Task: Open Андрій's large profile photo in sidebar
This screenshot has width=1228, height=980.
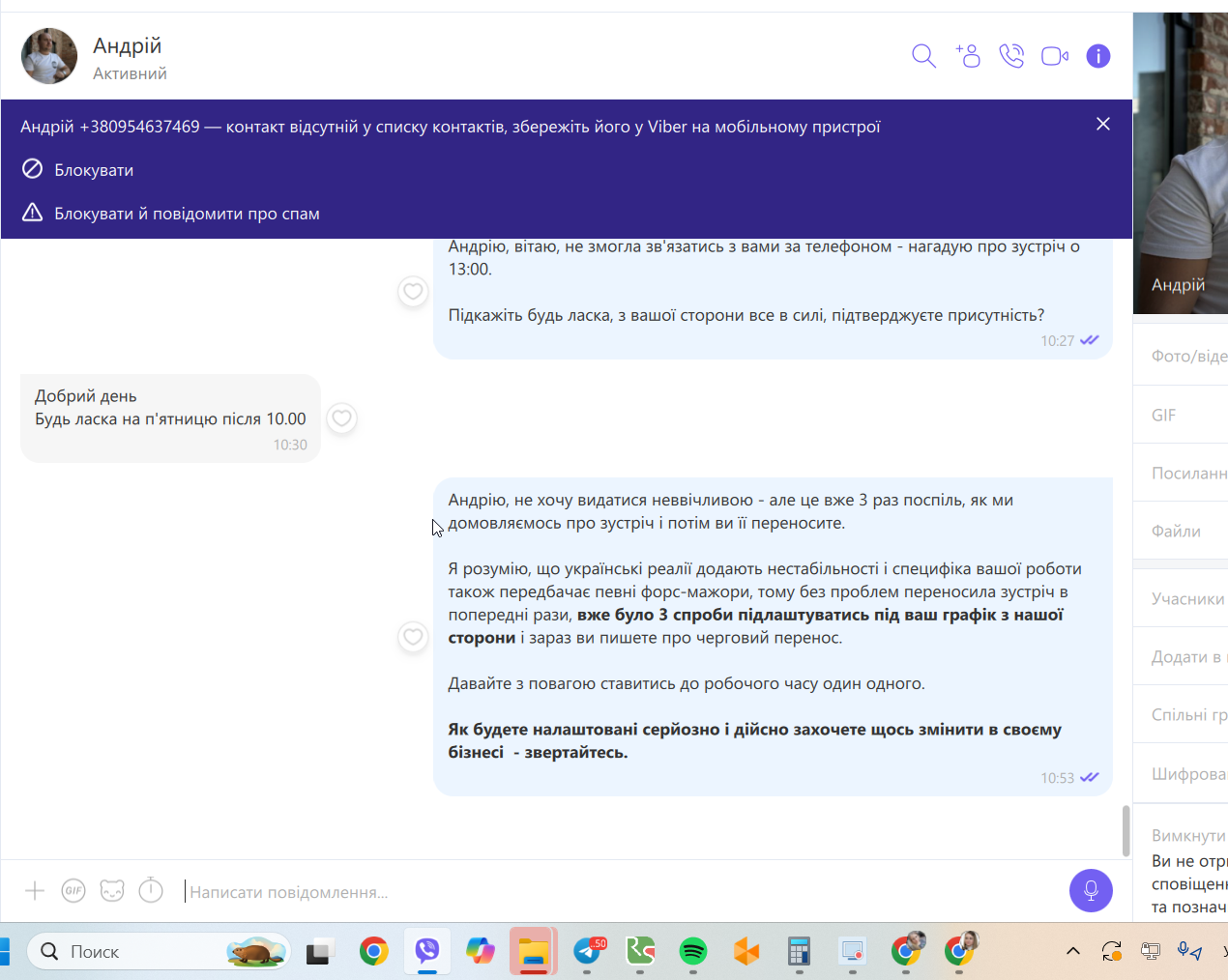Action: tap(1181, 162)
